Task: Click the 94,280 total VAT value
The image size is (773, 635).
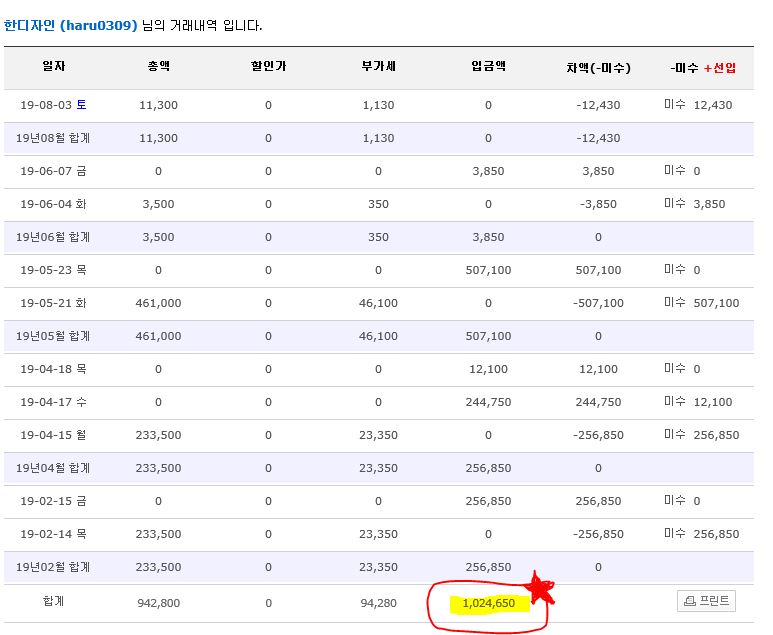Action: [x=378, y=603]
